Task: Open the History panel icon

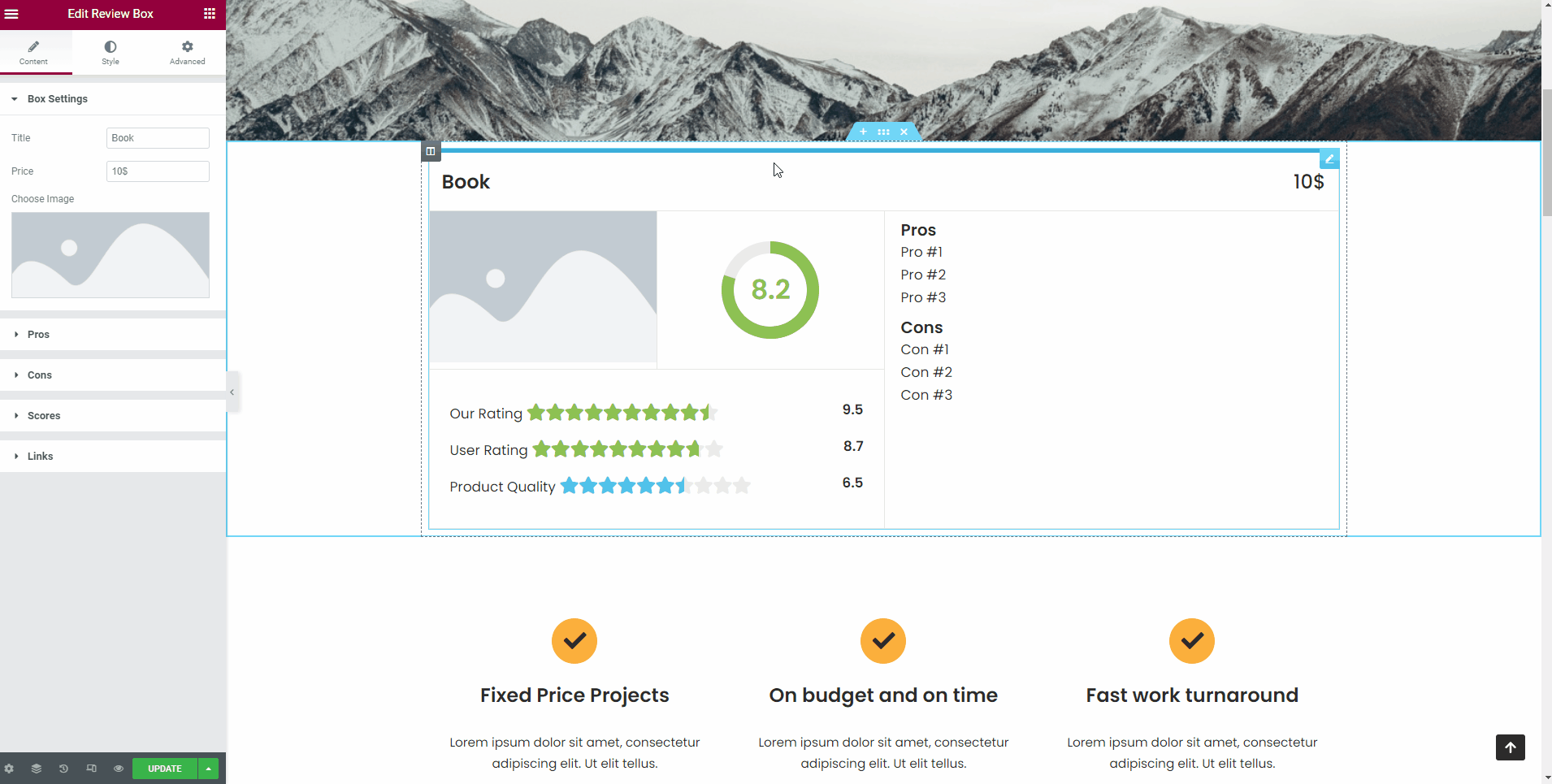Action: (x=63, y=769)
